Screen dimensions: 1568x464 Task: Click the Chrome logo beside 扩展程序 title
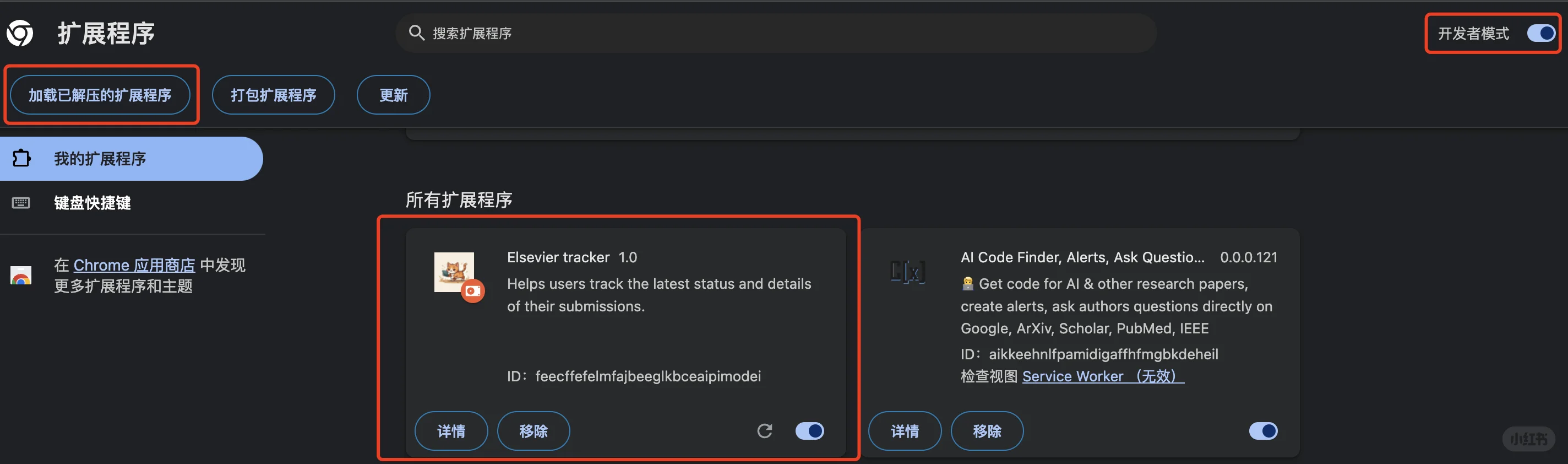[19, 33]
